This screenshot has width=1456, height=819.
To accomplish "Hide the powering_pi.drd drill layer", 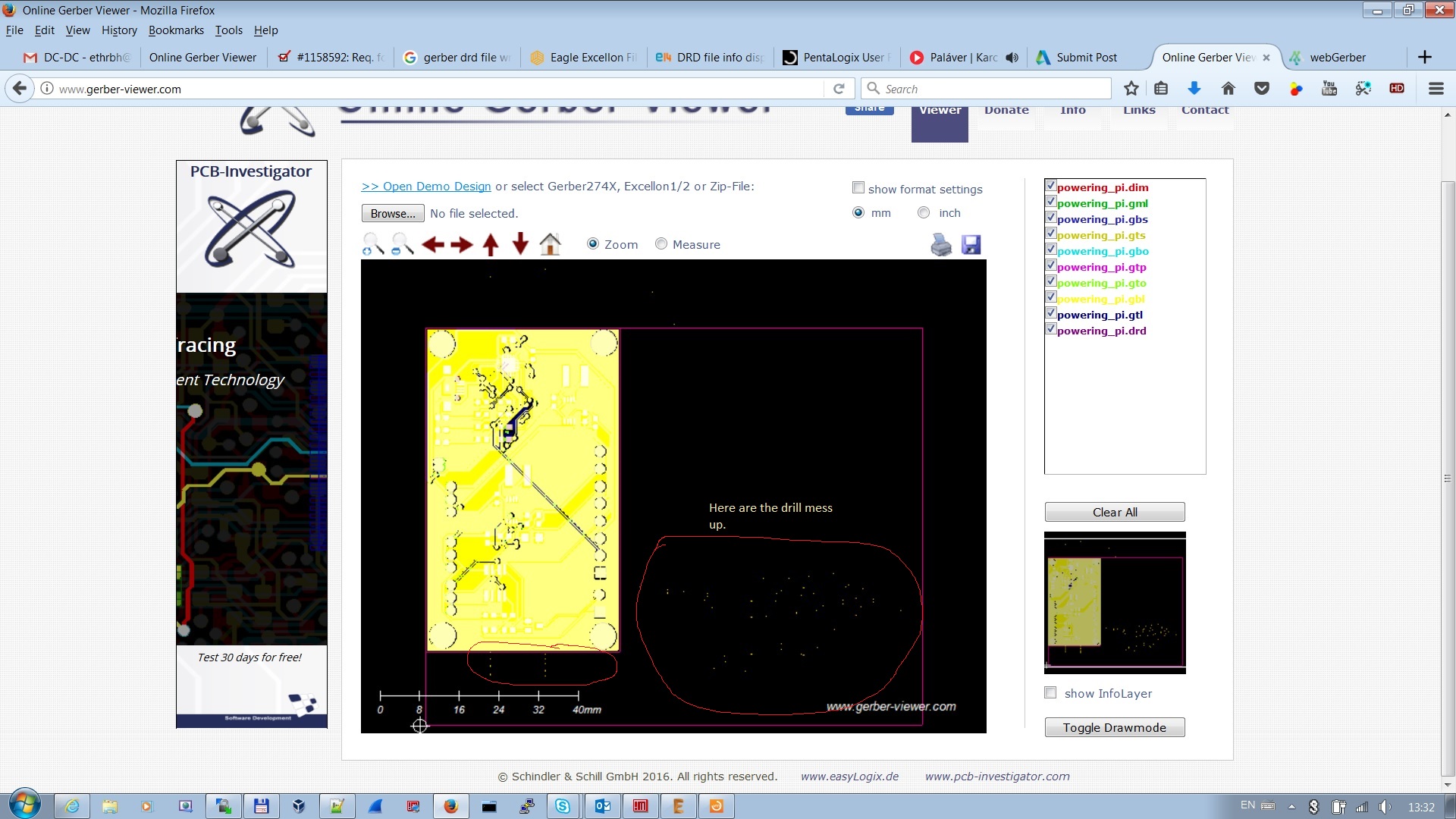I will (x=1051, y=328).
